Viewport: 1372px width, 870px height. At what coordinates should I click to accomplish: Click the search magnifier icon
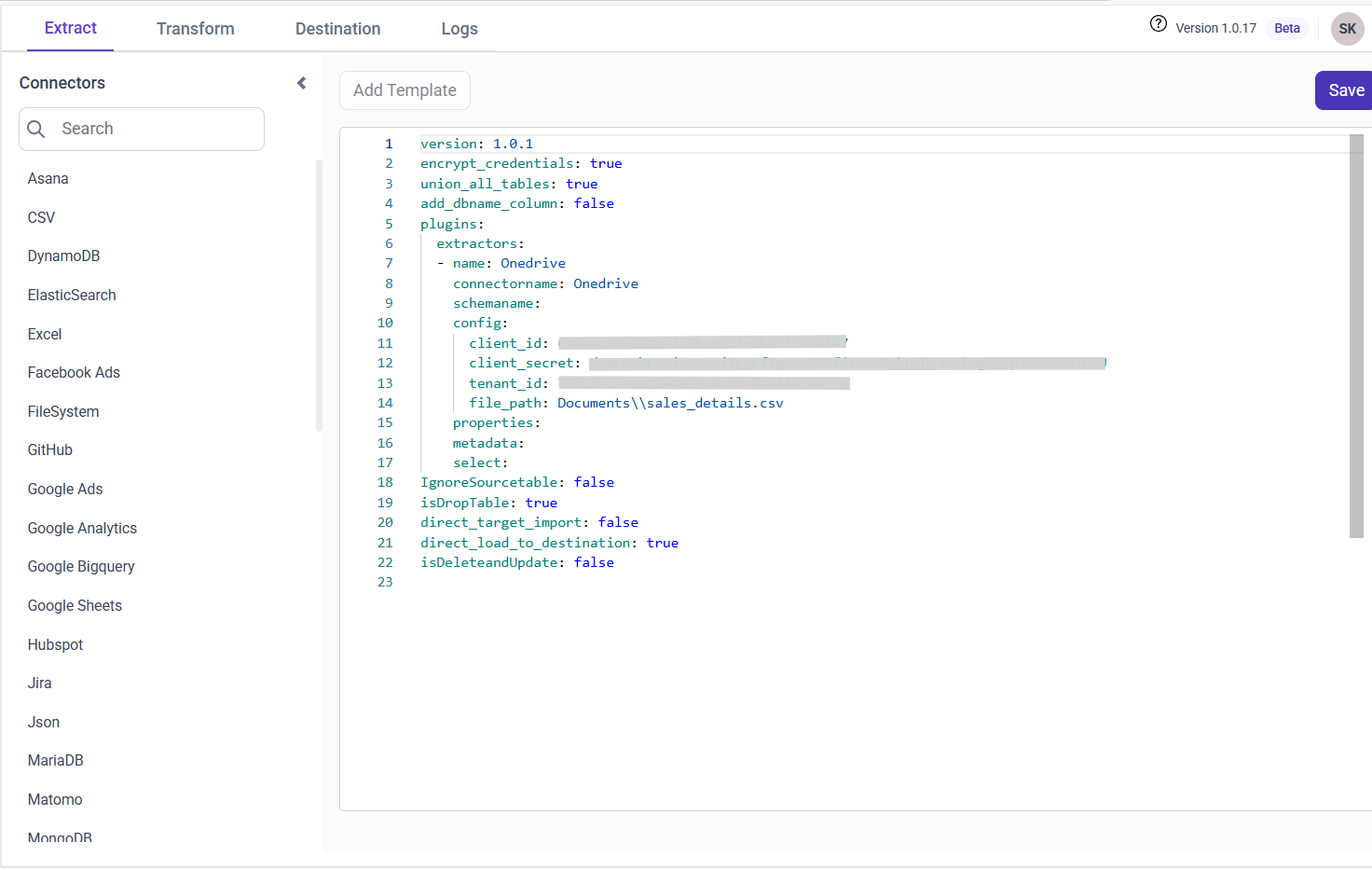[36, 129]
